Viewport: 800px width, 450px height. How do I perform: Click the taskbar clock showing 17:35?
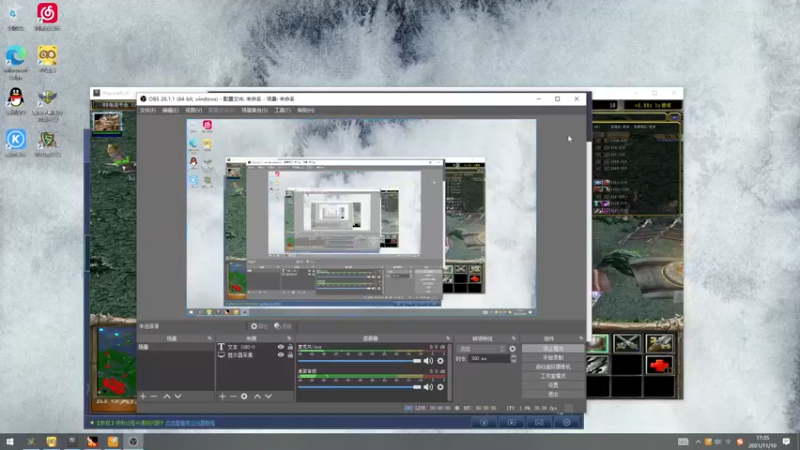pyautogui.click(x=762, y=442)
